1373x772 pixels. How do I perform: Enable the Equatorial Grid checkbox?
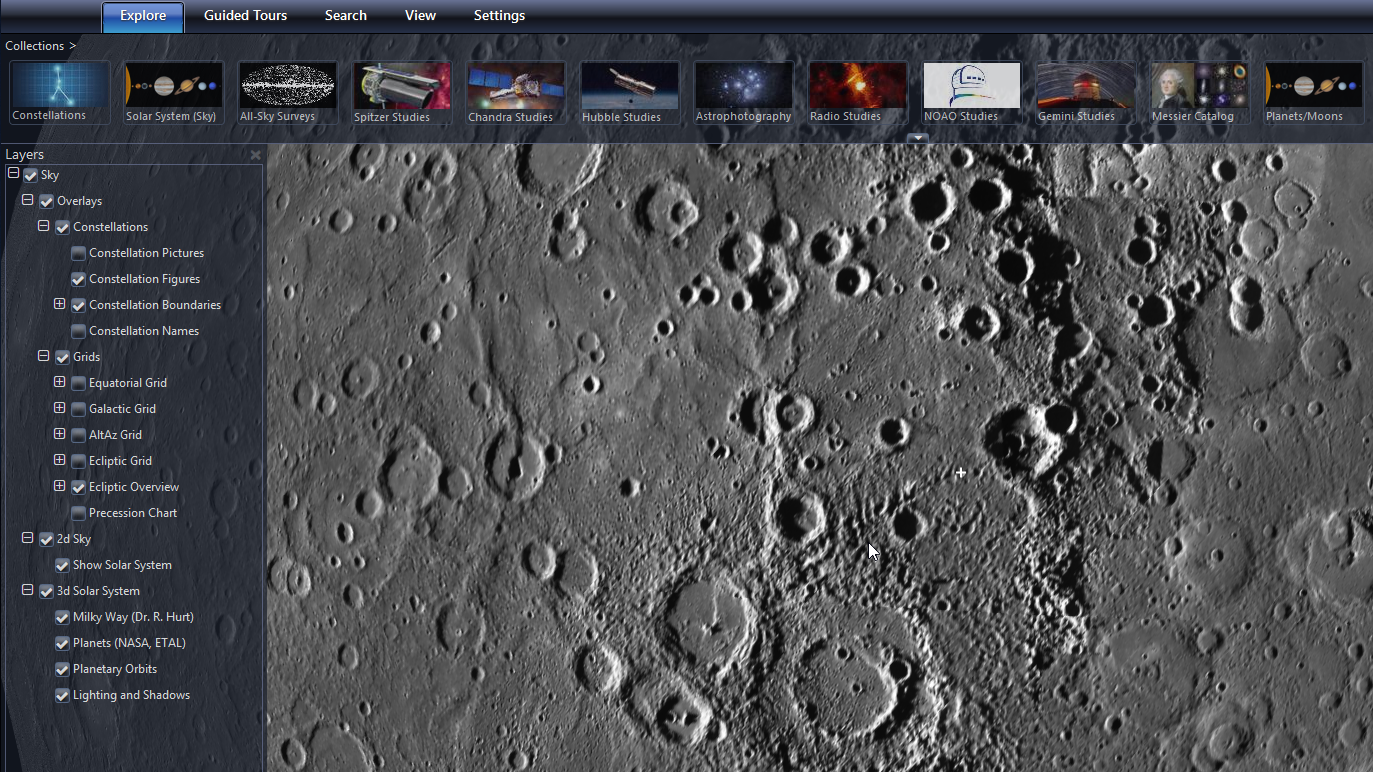pos(78,383)
